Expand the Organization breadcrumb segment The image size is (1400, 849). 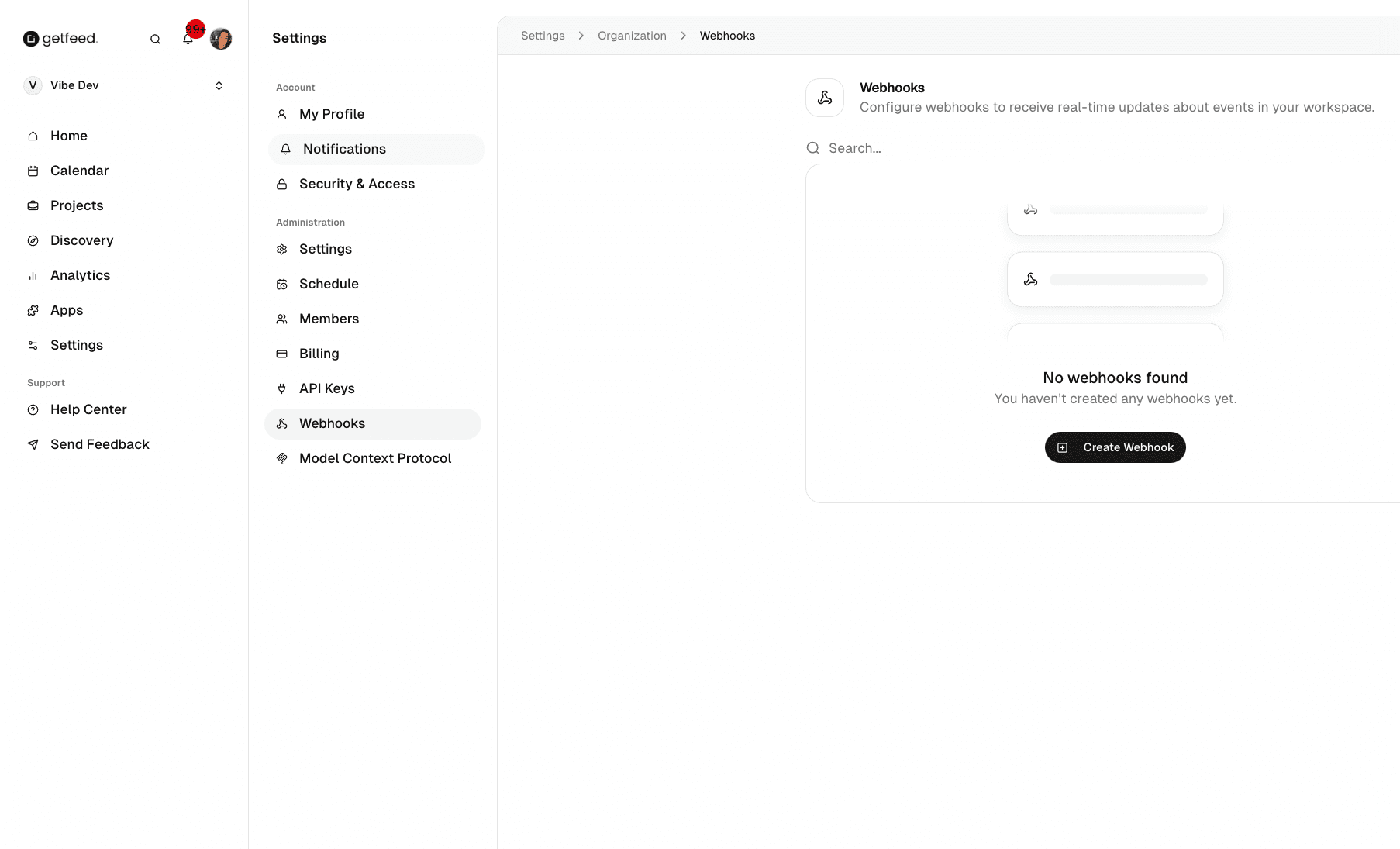point(631,36)
